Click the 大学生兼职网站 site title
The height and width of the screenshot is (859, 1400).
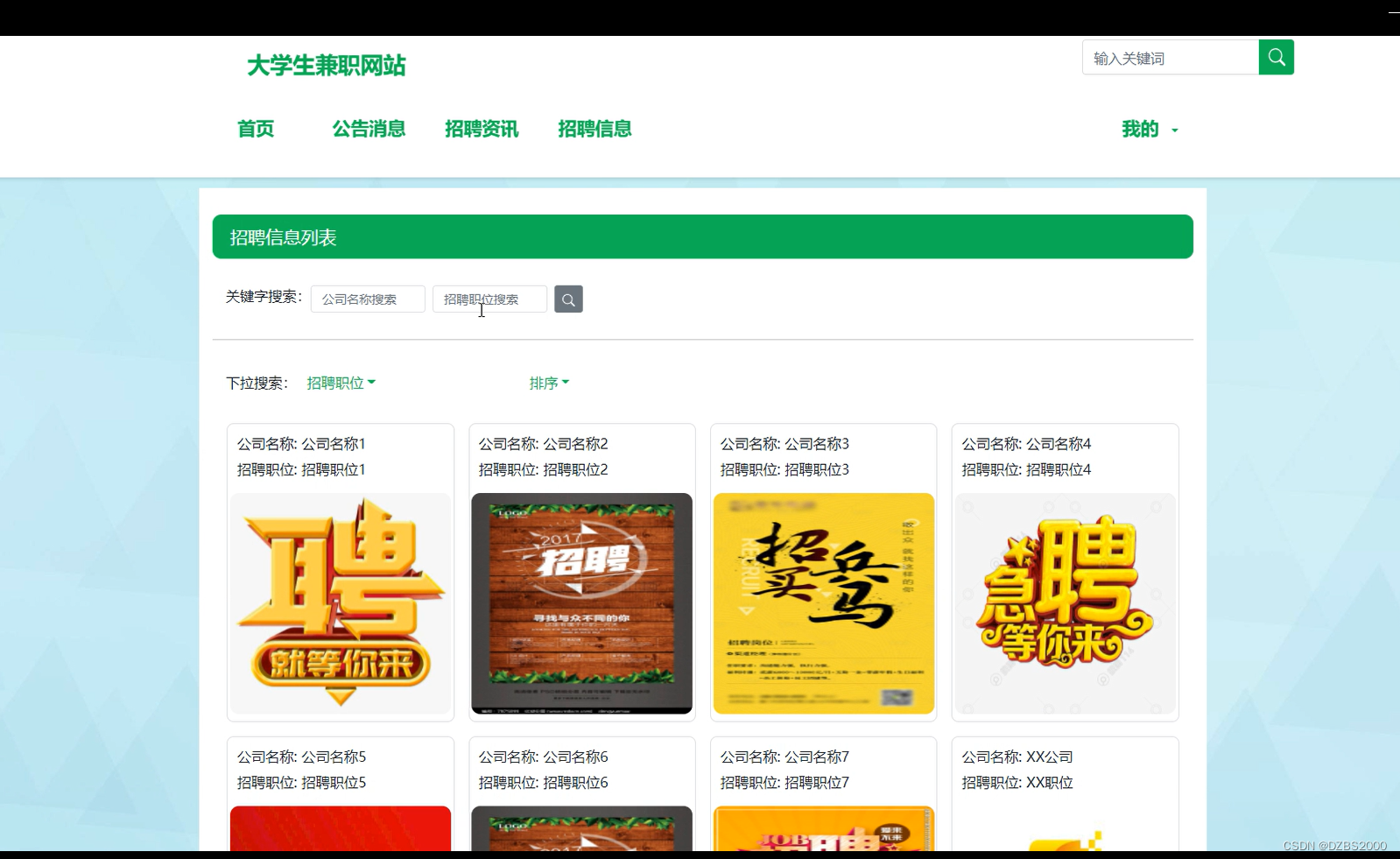(326, 66)
